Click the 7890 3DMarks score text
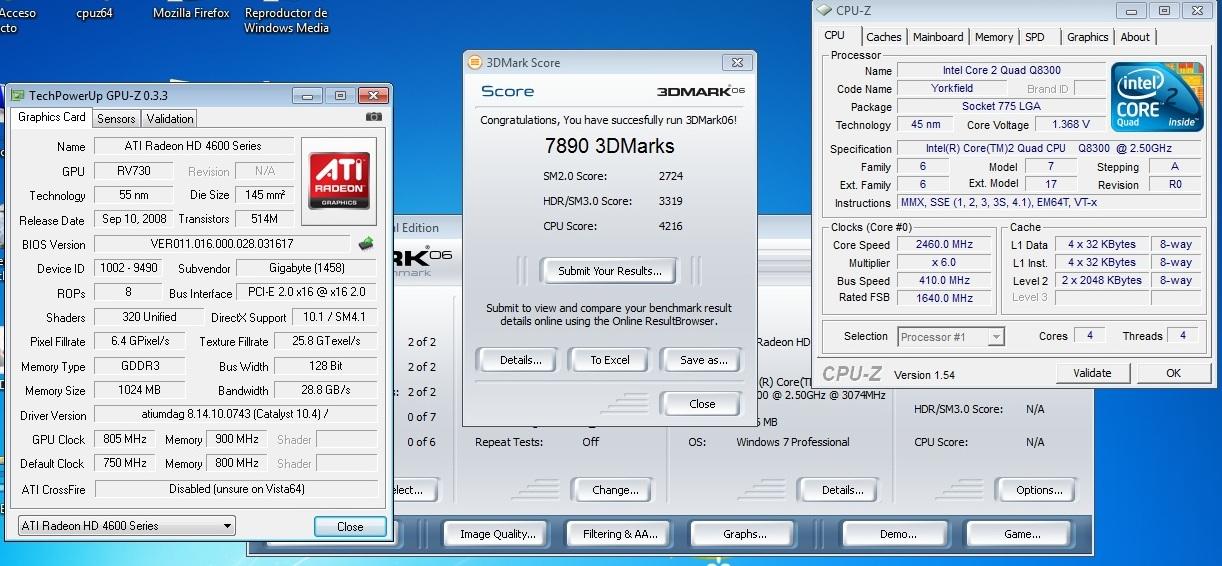The height and width of the screenshot is (566, 1222). [609, 146]
